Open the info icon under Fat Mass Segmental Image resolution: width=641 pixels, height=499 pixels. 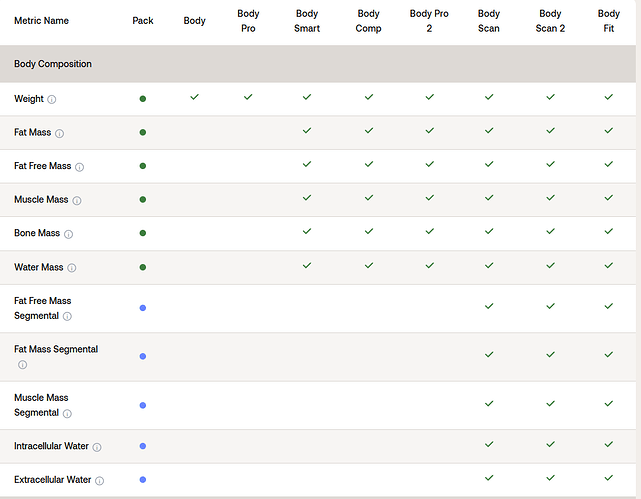[22, 365]
